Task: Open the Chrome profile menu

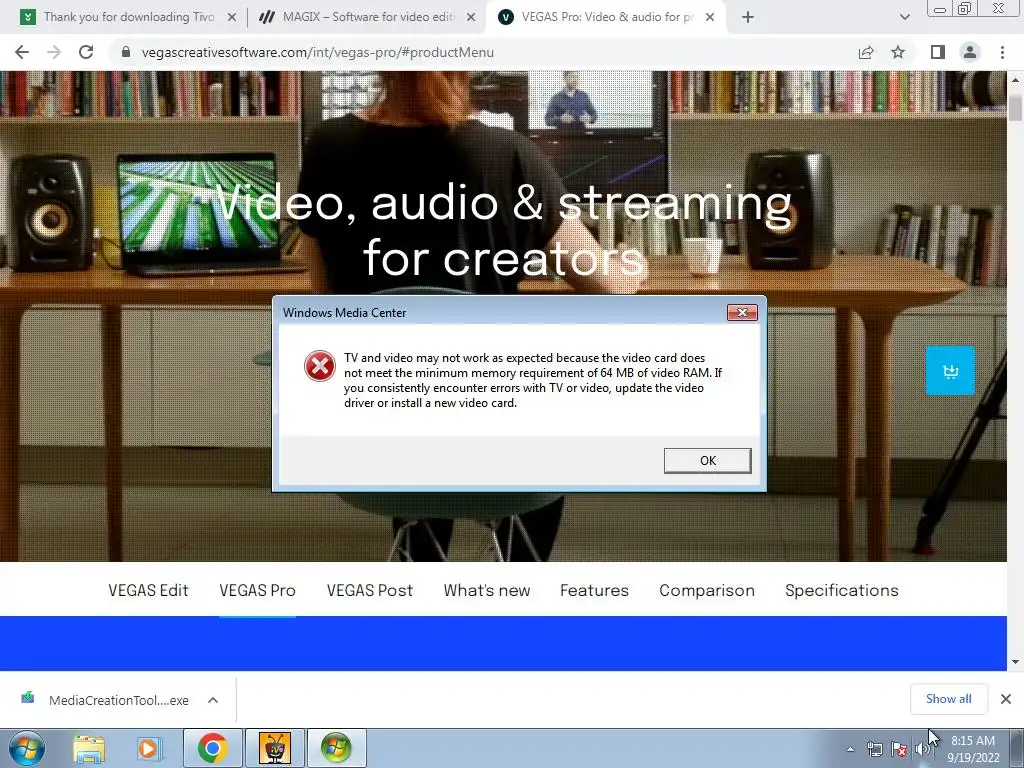Action: [x=970, y=52]
